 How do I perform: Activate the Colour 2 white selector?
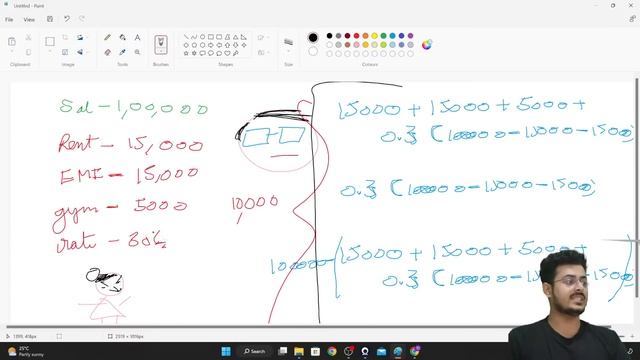coord(313,51)
